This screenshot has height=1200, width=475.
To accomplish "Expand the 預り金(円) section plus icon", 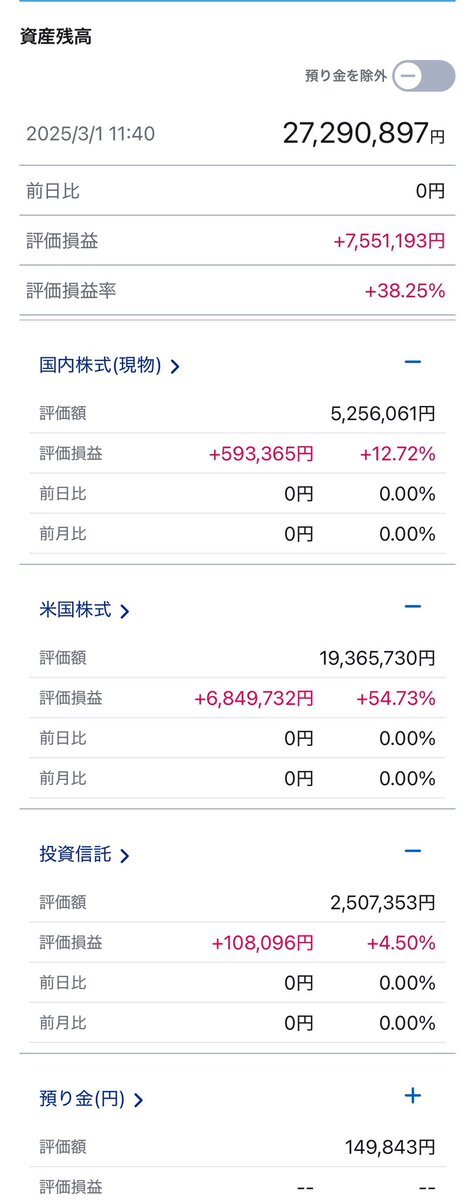I will coord(413,1096).
